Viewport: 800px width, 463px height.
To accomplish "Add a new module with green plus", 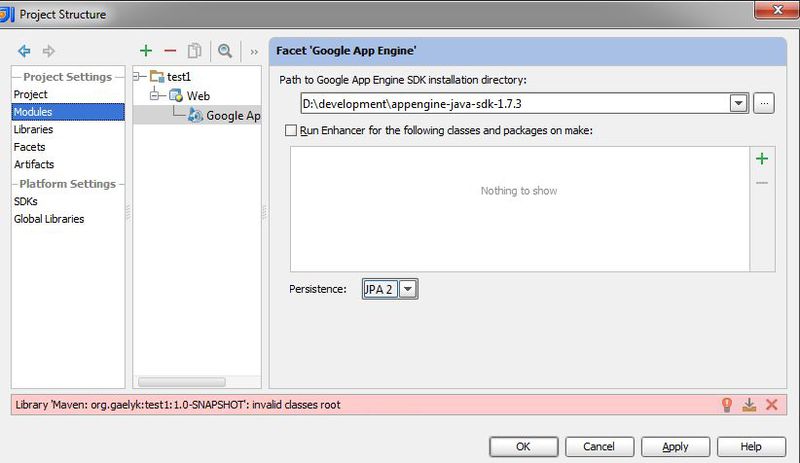I will (146, 51).
